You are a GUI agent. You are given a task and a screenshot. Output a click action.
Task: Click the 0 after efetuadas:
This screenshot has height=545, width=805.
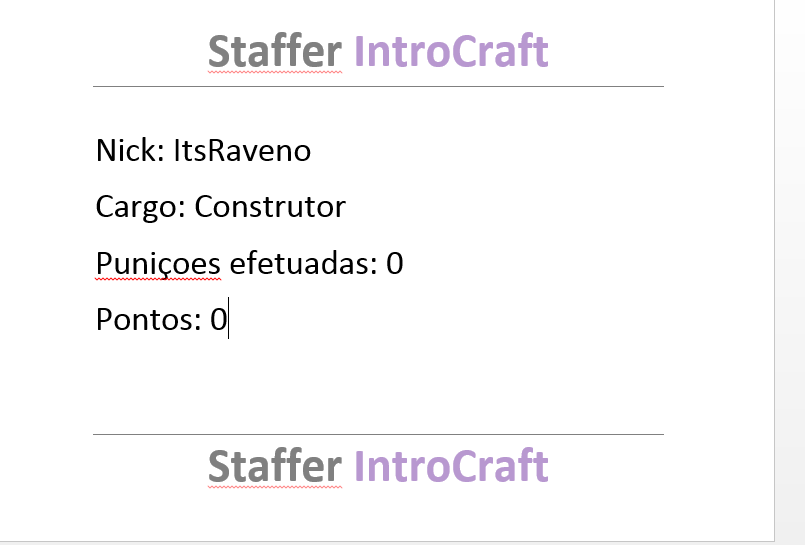395,263
